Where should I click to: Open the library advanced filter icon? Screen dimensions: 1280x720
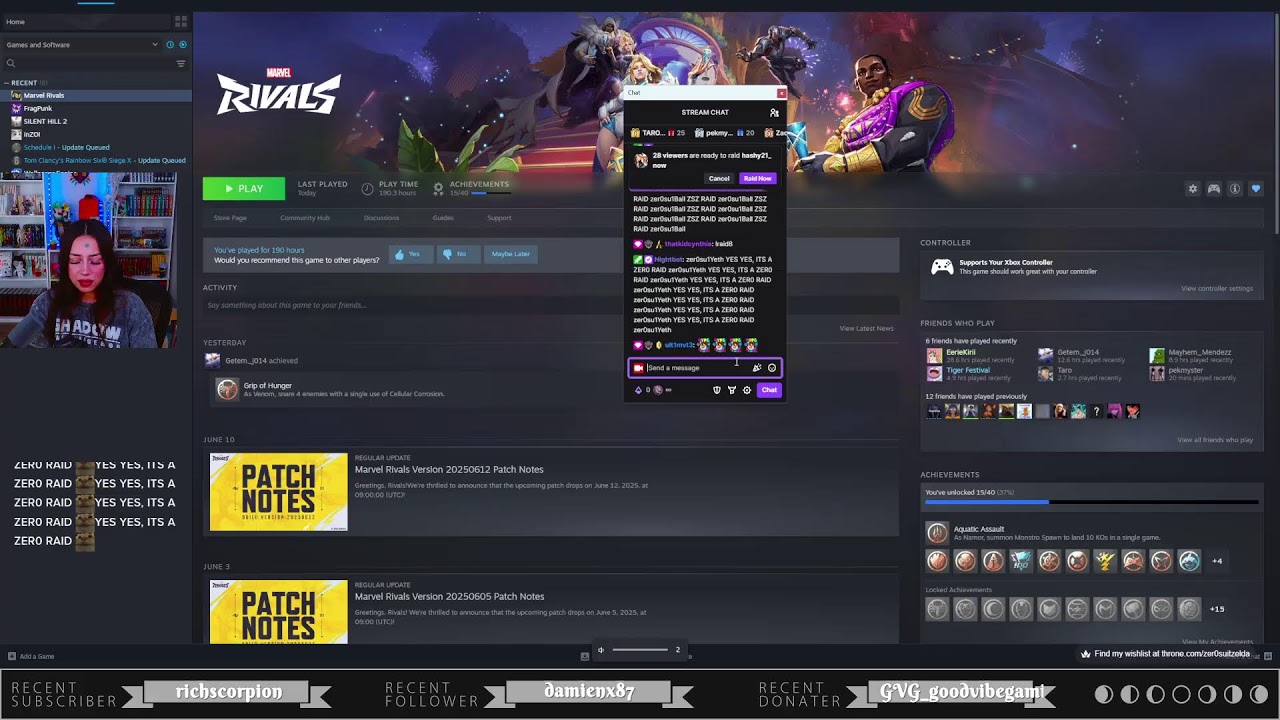tap(181, 64)
